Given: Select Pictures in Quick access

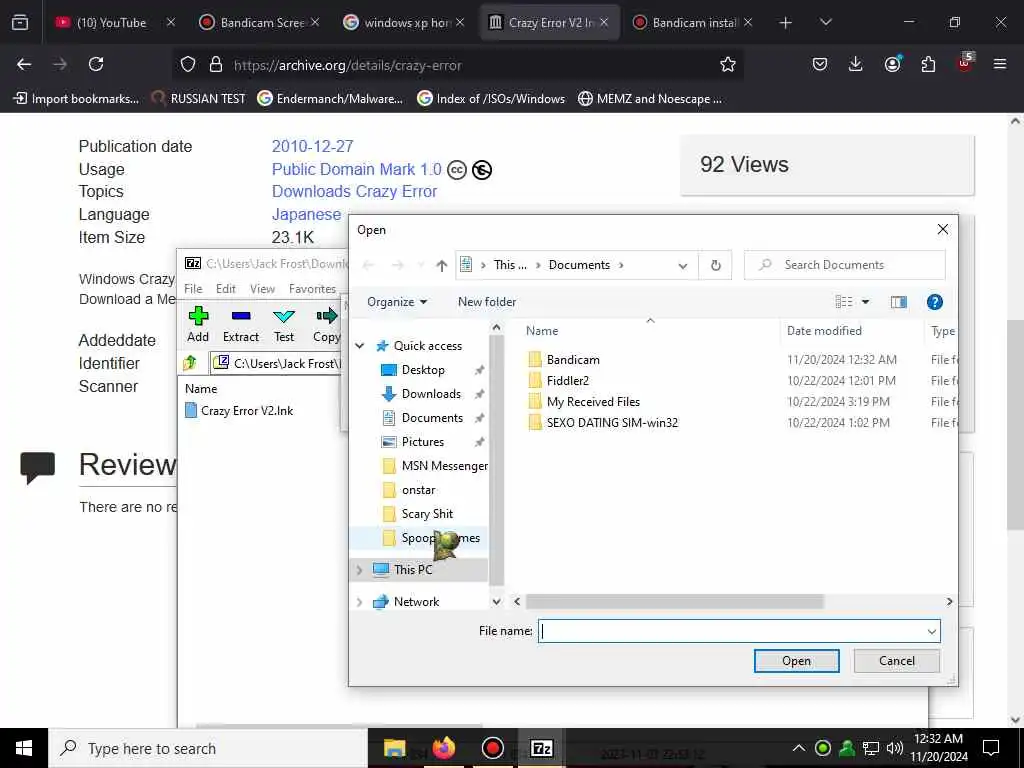Looking at the screenshot, I should pos(423,442).
